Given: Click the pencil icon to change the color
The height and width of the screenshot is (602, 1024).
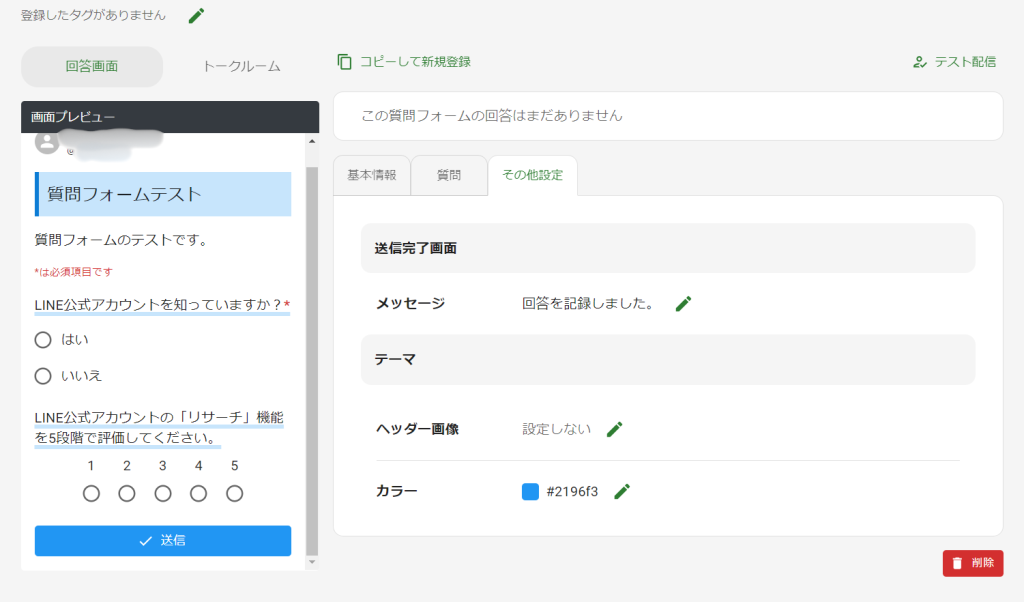Looking at the screenshot, I should 622,491.
